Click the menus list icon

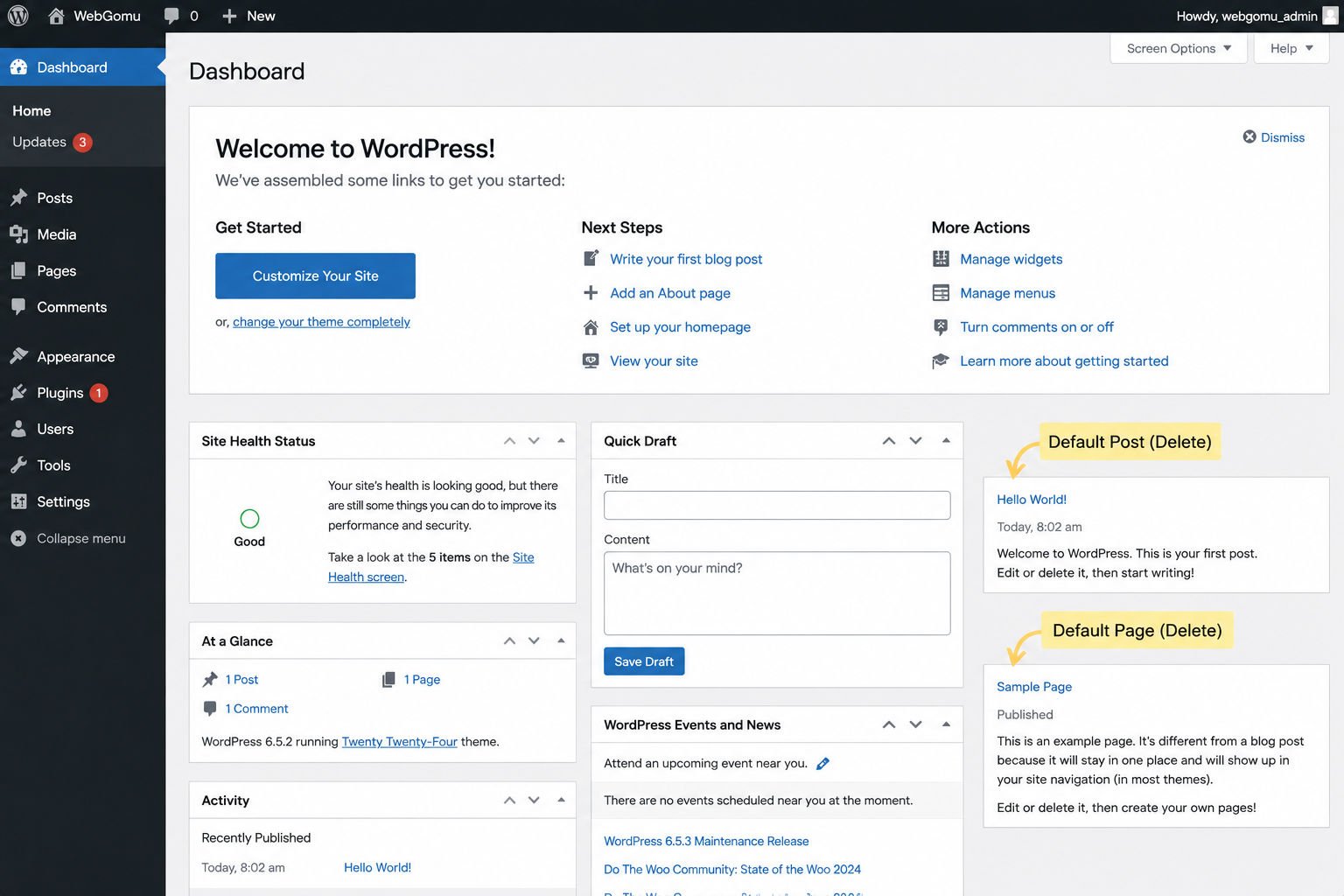coord(941,293)
